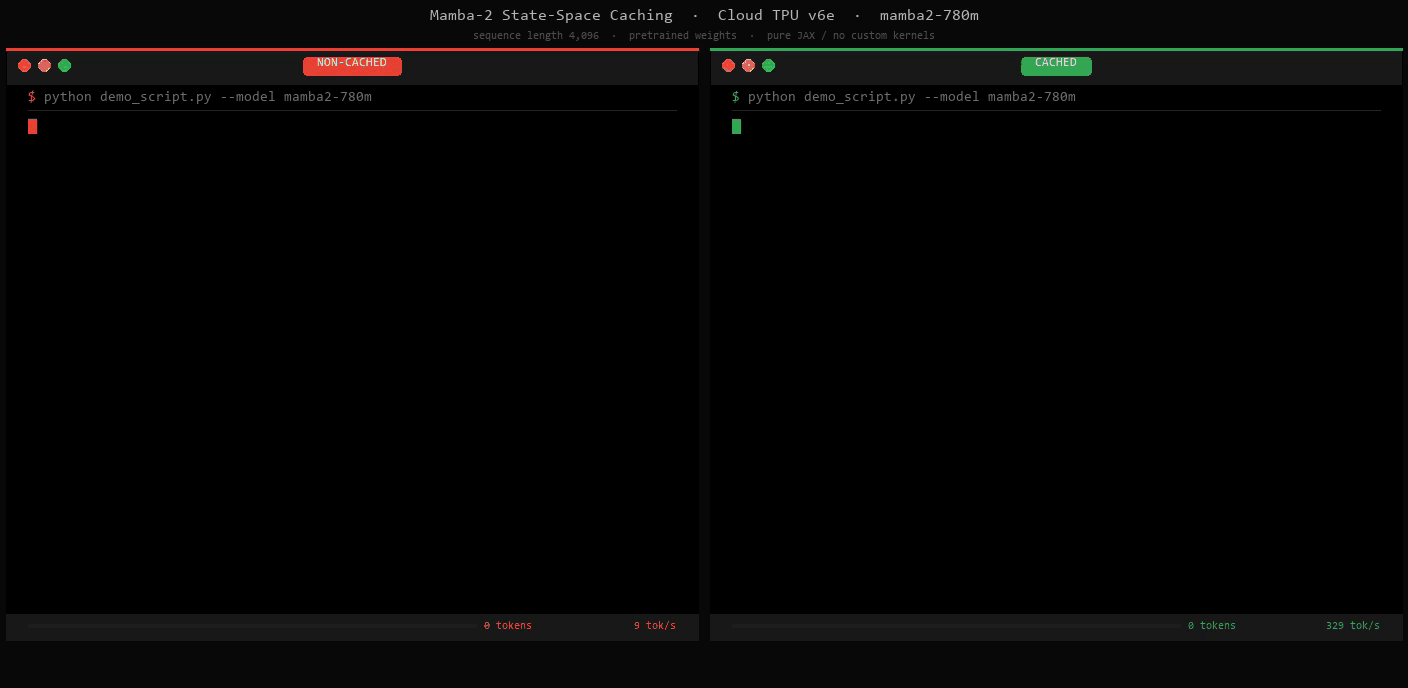Viewport: 1408px width, 688px height.
Task: Click the middle traffic light dot on the left terminal
Action: pyautogui.click(x=44, y=65)
